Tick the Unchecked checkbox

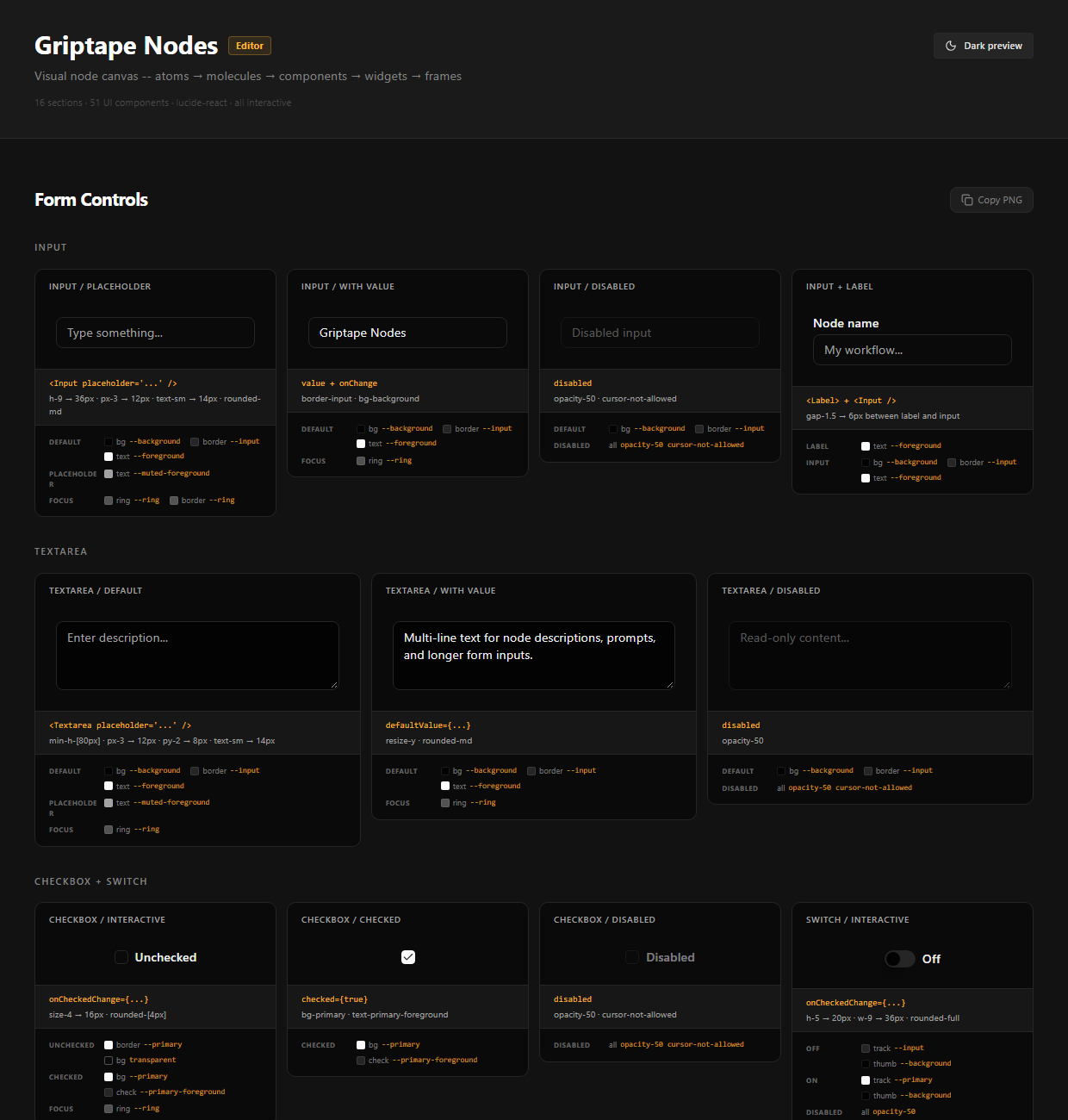[121, 957]
